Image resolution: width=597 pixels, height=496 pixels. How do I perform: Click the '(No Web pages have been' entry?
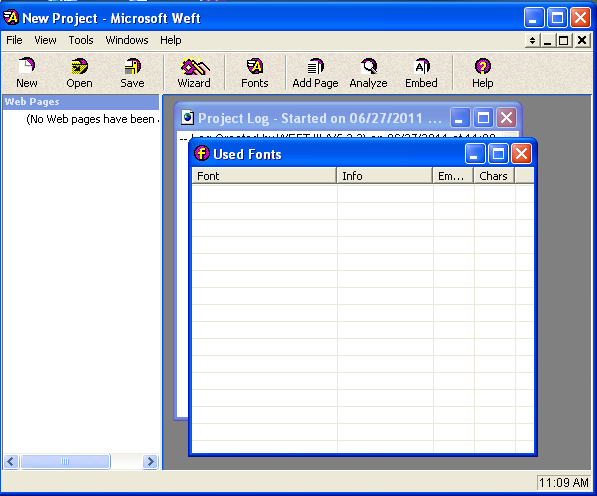92,119
